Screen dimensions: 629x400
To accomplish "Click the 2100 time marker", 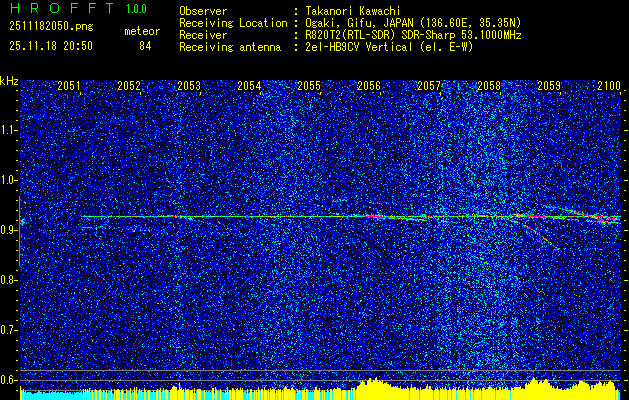I will click(609, 86).
